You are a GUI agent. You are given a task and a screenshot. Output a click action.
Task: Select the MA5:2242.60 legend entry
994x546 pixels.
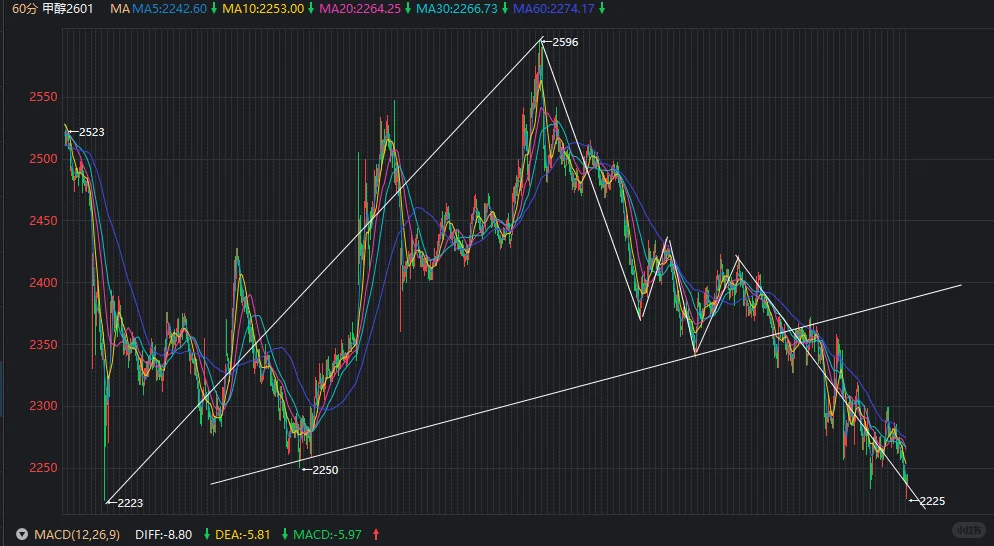169,9
